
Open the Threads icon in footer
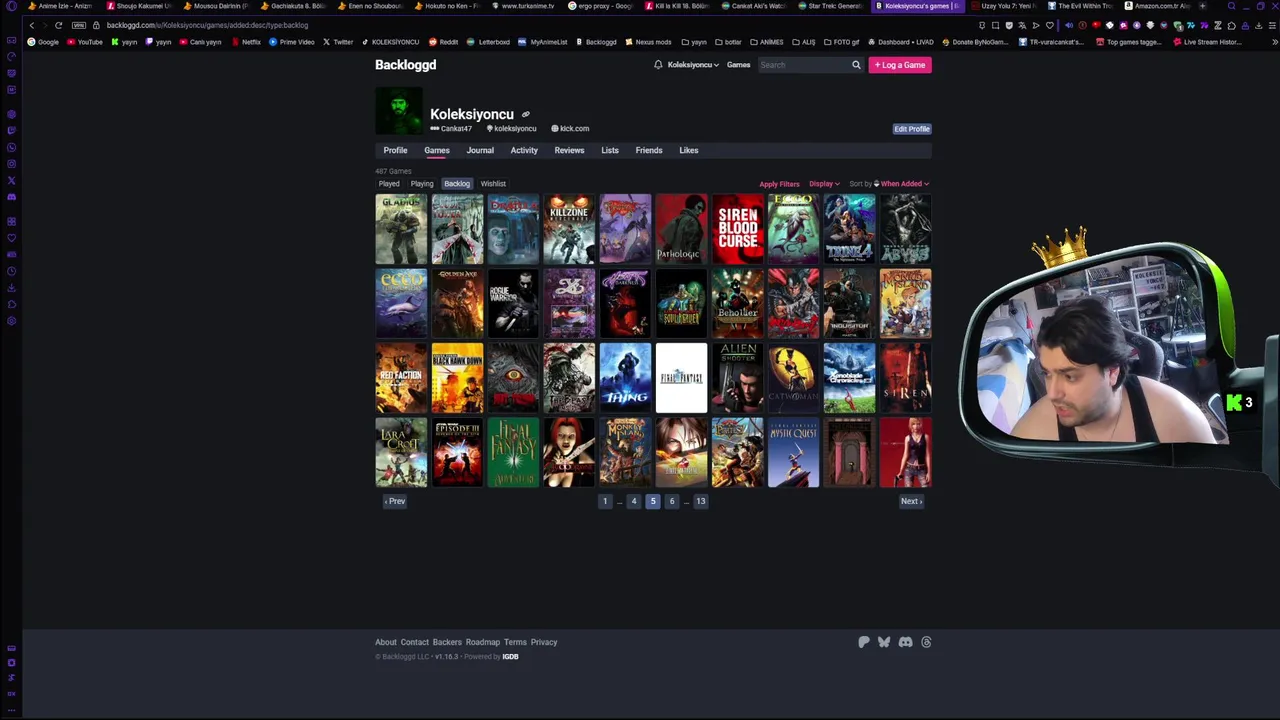tap(926, 642)
